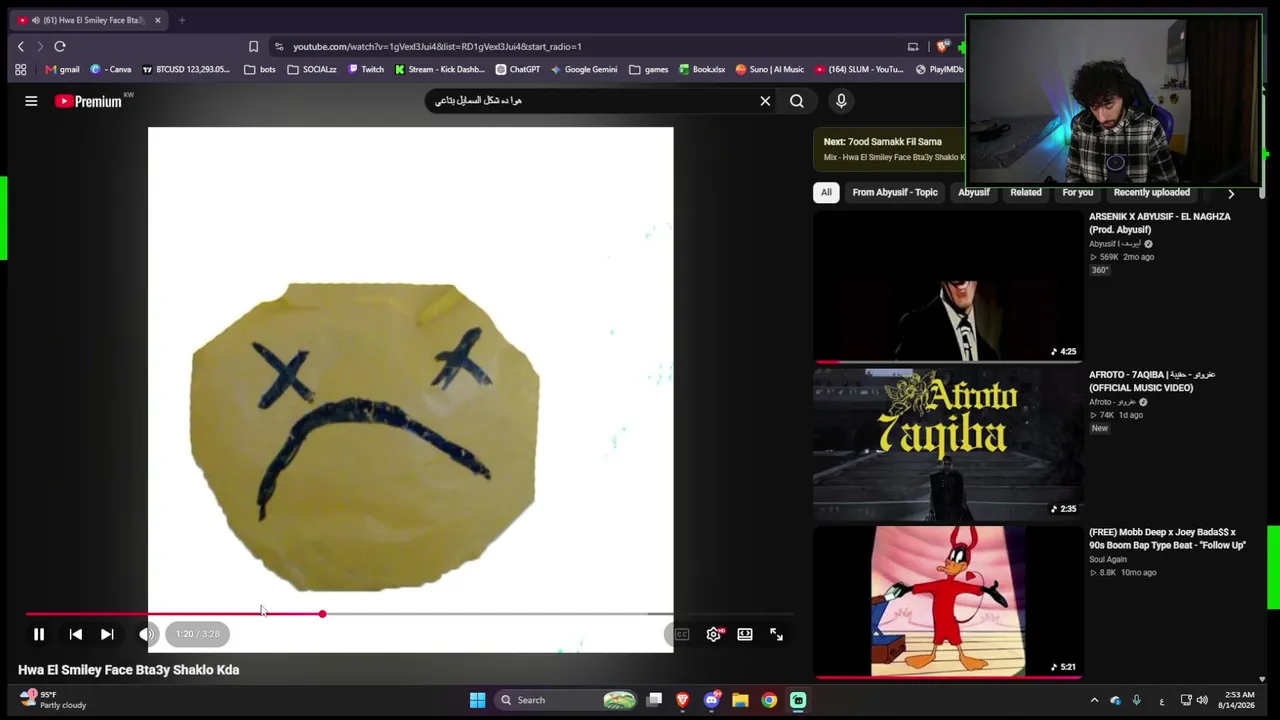1280x720 pixels.
Task: Go forward in the browser
Action: pyautogui.click(x=40, y=46)
